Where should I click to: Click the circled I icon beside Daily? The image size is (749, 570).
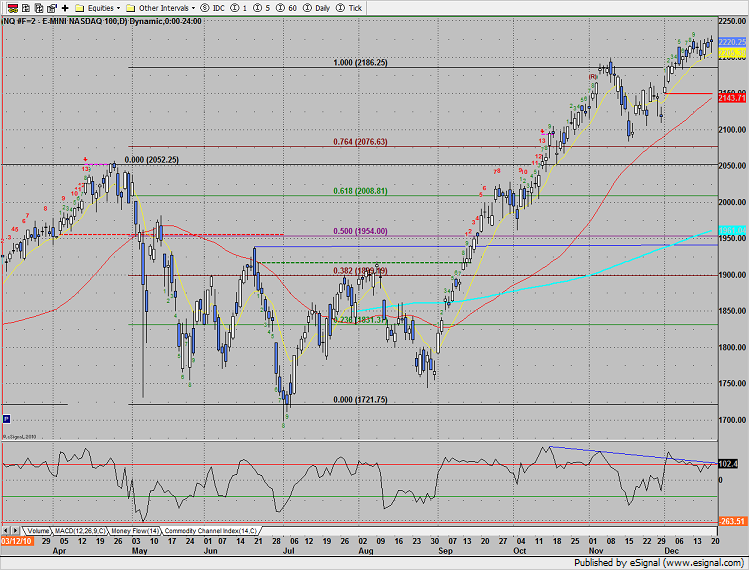(x=308, y=8)
